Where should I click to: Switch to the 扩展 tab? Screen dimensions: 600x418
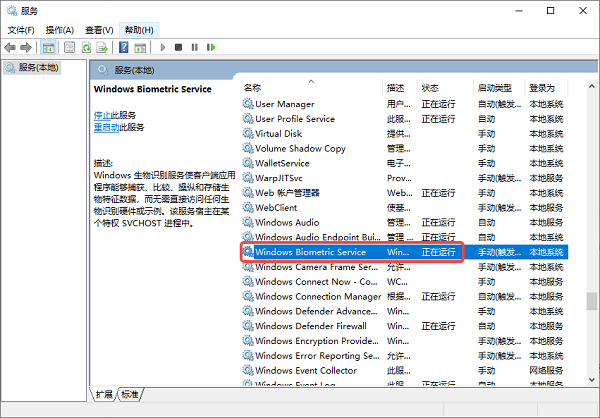pyautogui.click(x=104, y=394)
